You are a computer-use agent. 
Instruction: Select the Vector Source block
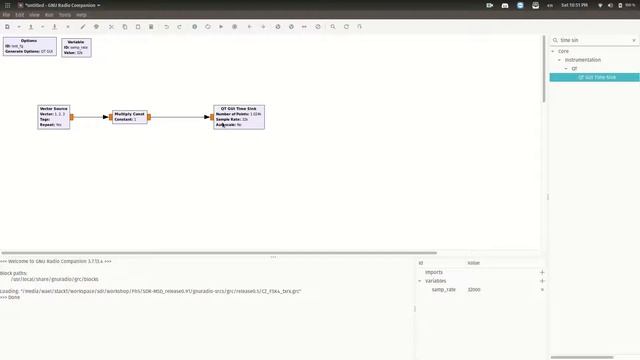click(53, 117)
